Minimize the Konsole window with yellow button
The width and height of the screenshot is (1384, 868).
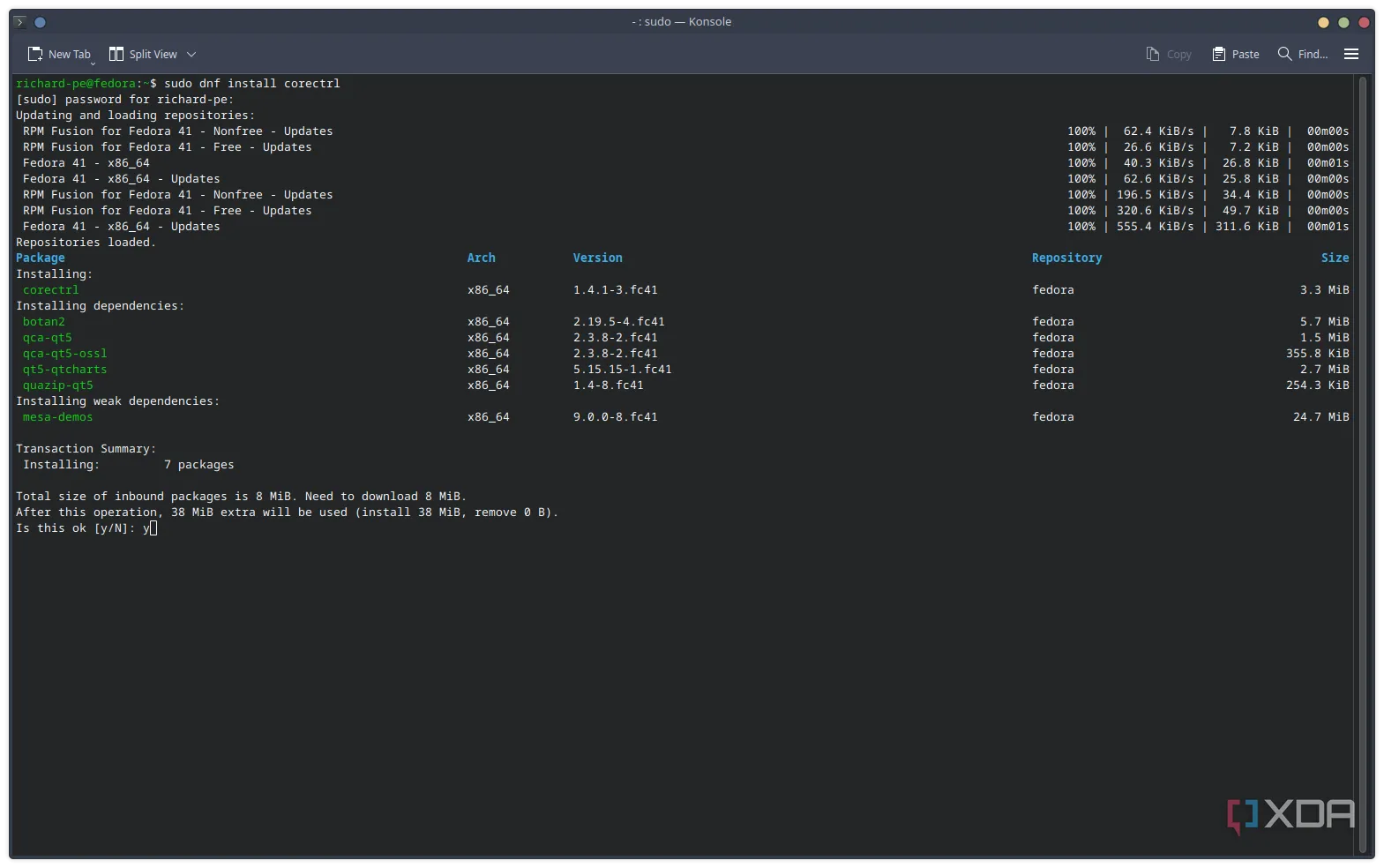[x=1322, y=22]
